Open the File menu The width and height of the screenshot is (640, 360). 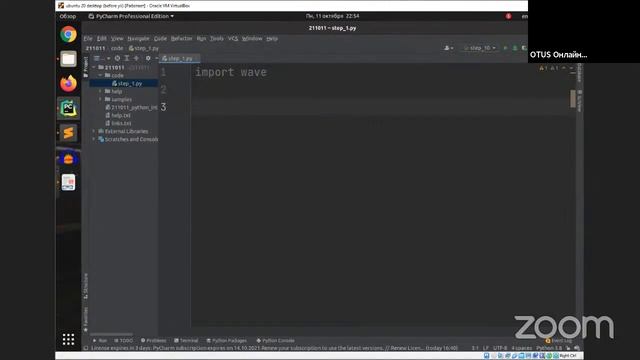pos(88,38)
